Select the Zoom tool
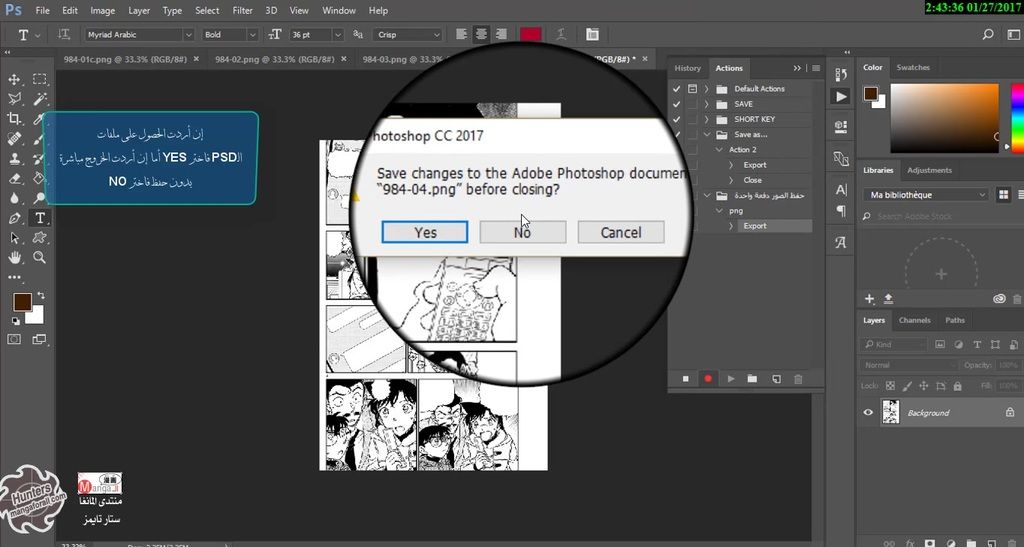The image size is (1024, 547). click(40, 257)
